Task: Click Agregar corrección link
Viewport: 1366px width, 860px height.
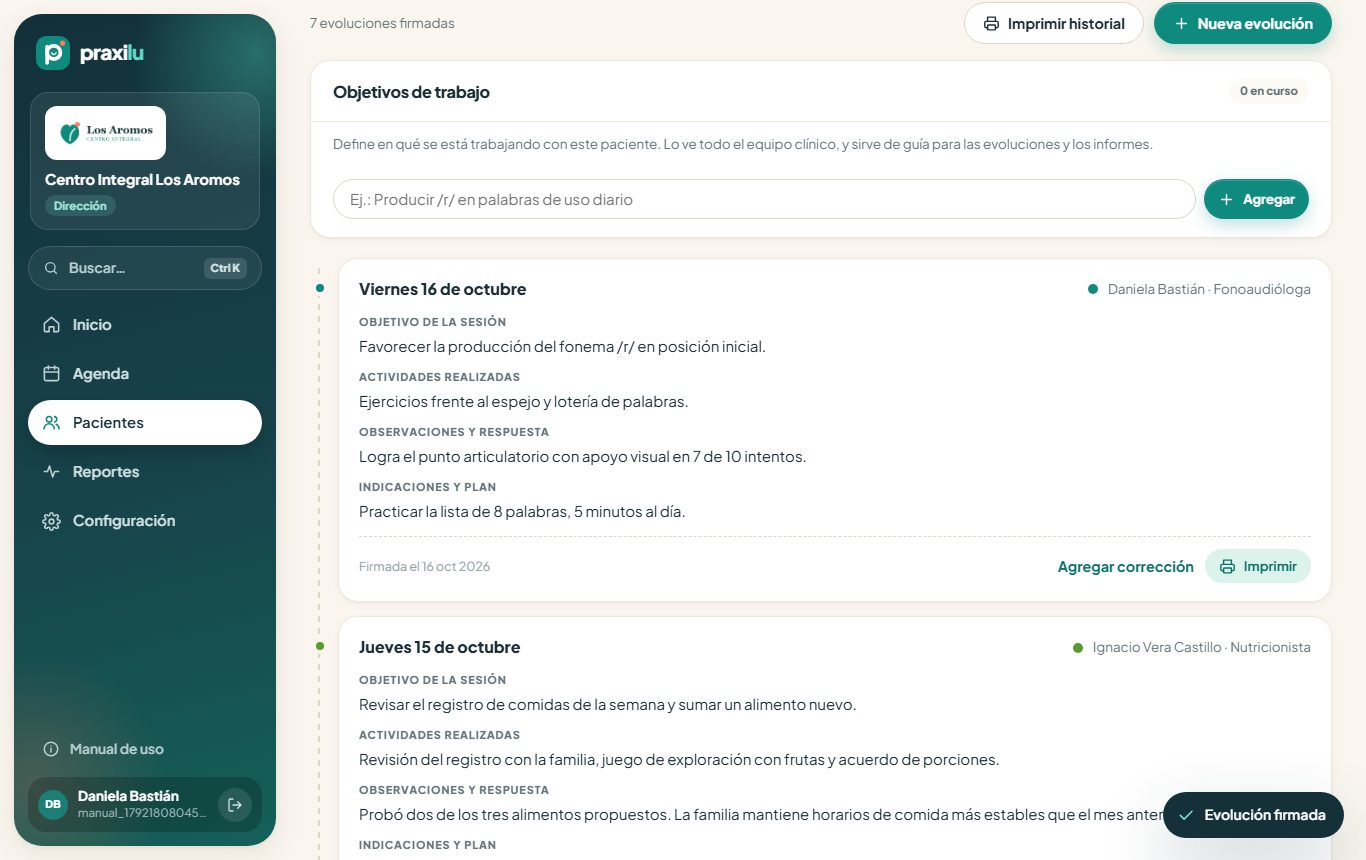Action: tap(1125, 566)
